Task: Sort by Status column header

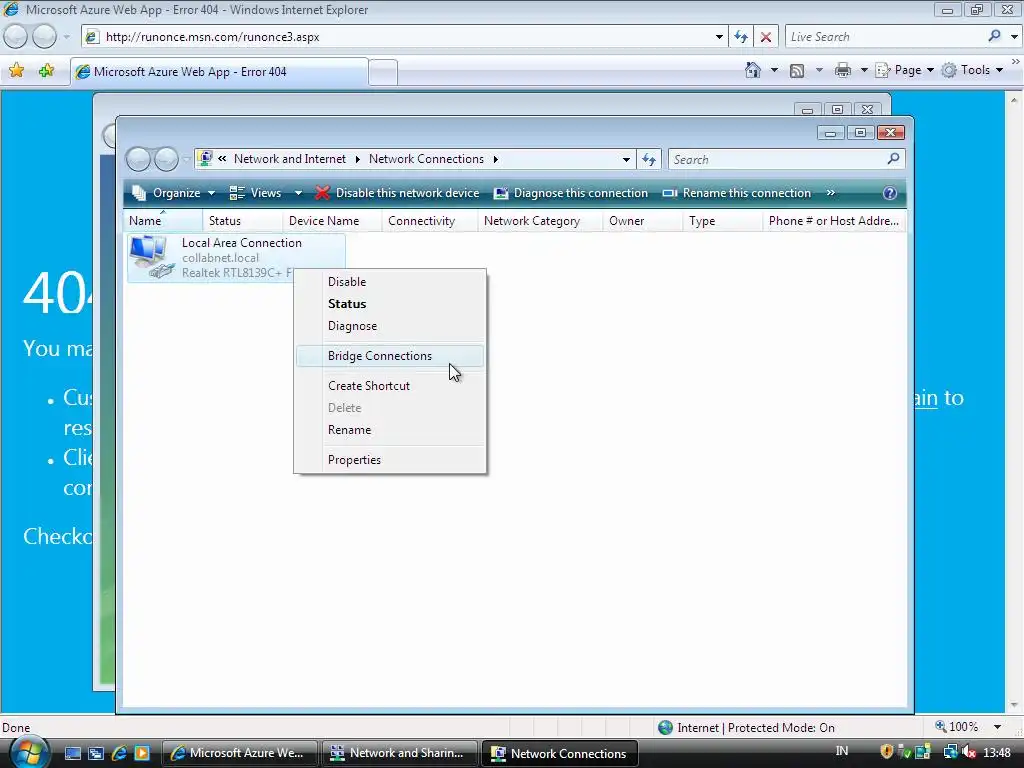Action: 242,221
